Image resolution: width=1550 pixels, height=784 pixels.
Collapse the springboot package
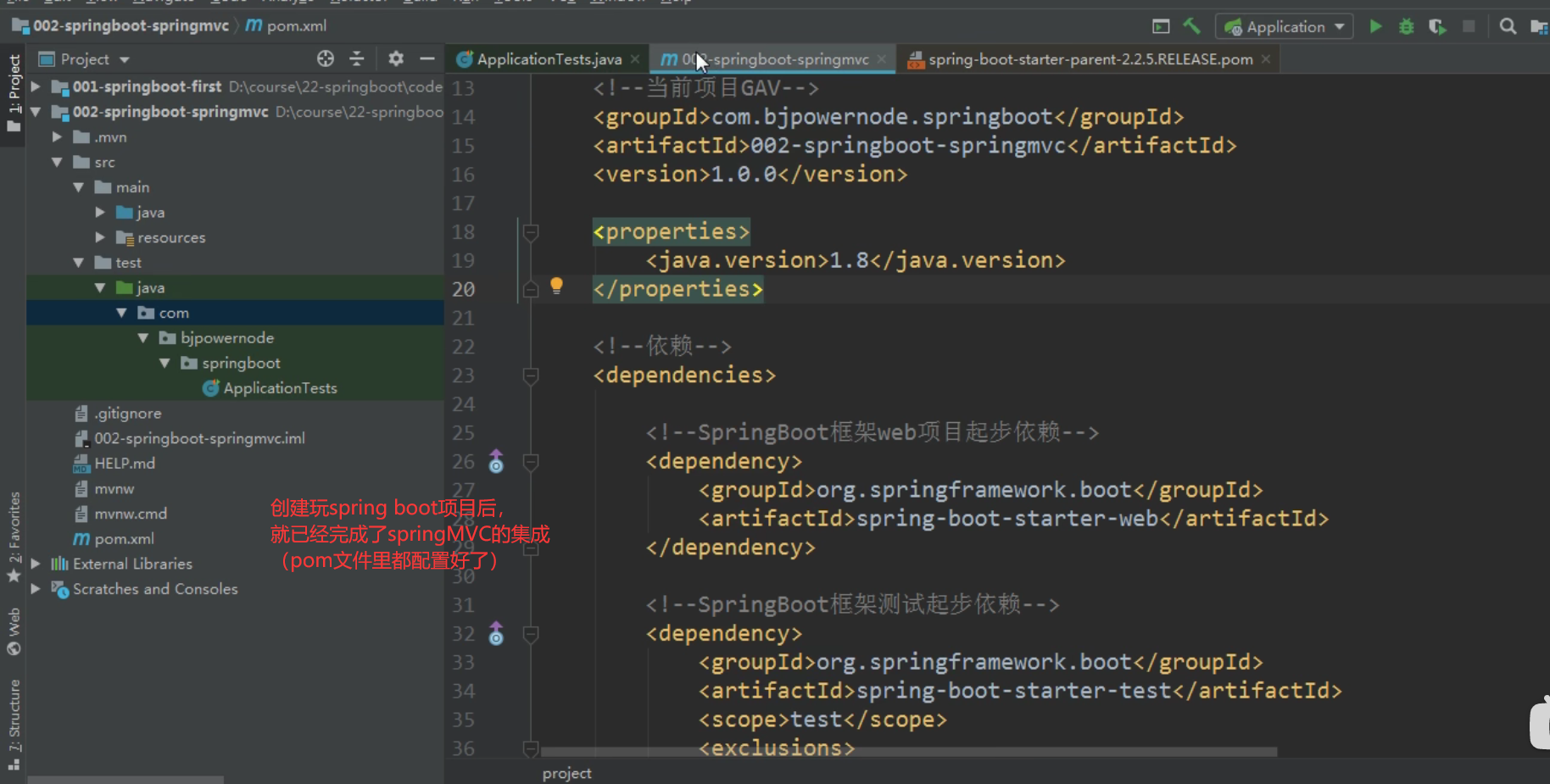point(165,363)
